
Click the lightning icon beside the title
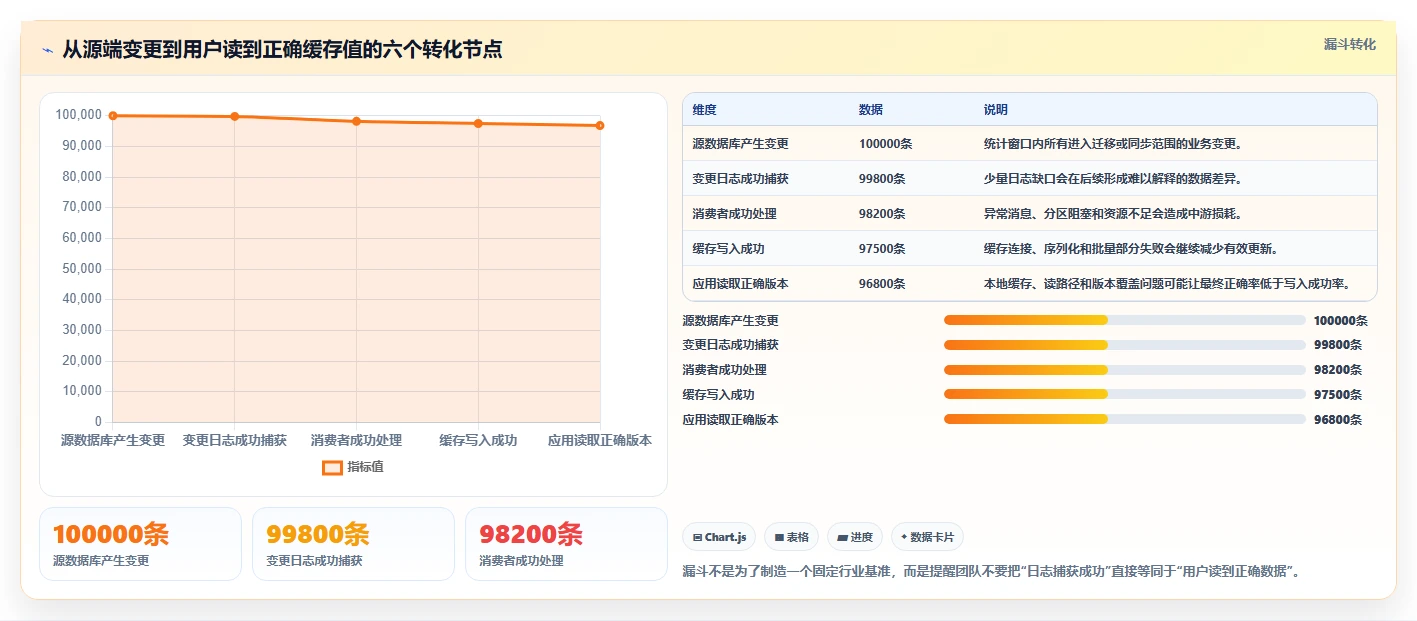(x=47, y=50)
